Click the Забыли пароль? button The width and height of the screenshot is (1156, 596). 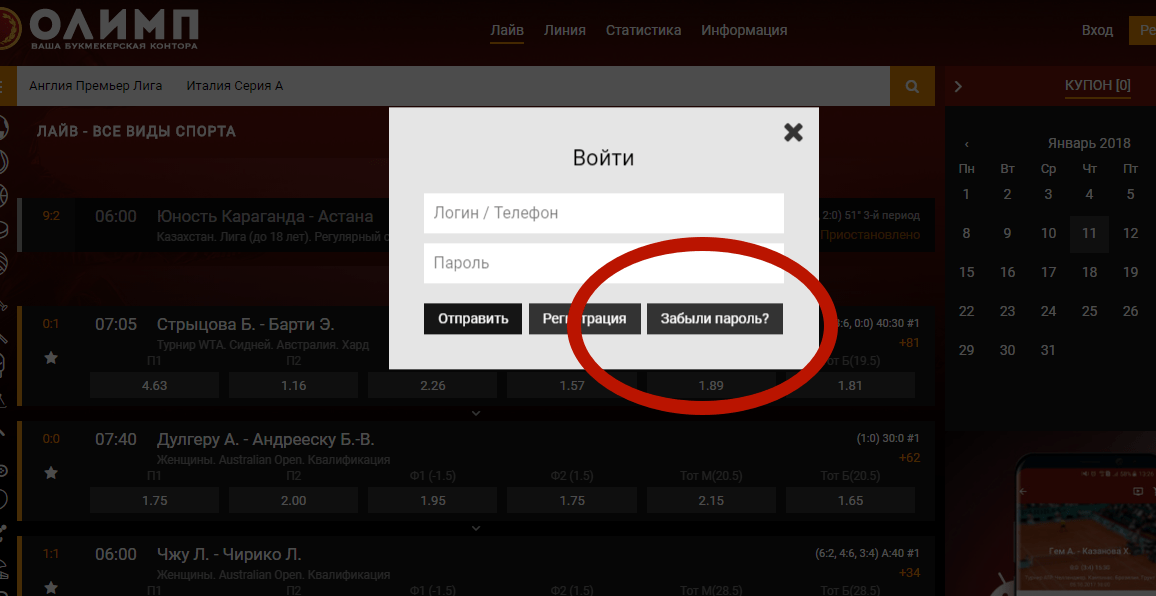(x=714, y=319)
